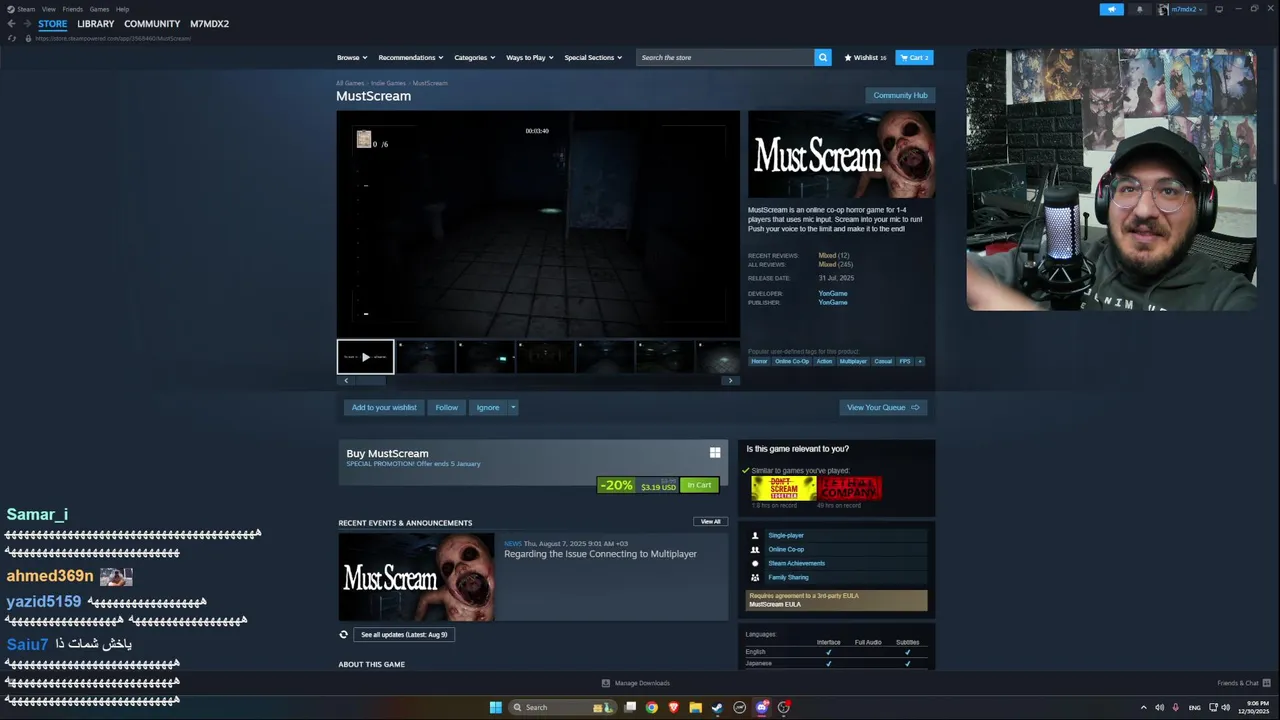Click the Online Co-Op tag
The image size is (1280, 720).
[792, 361]
